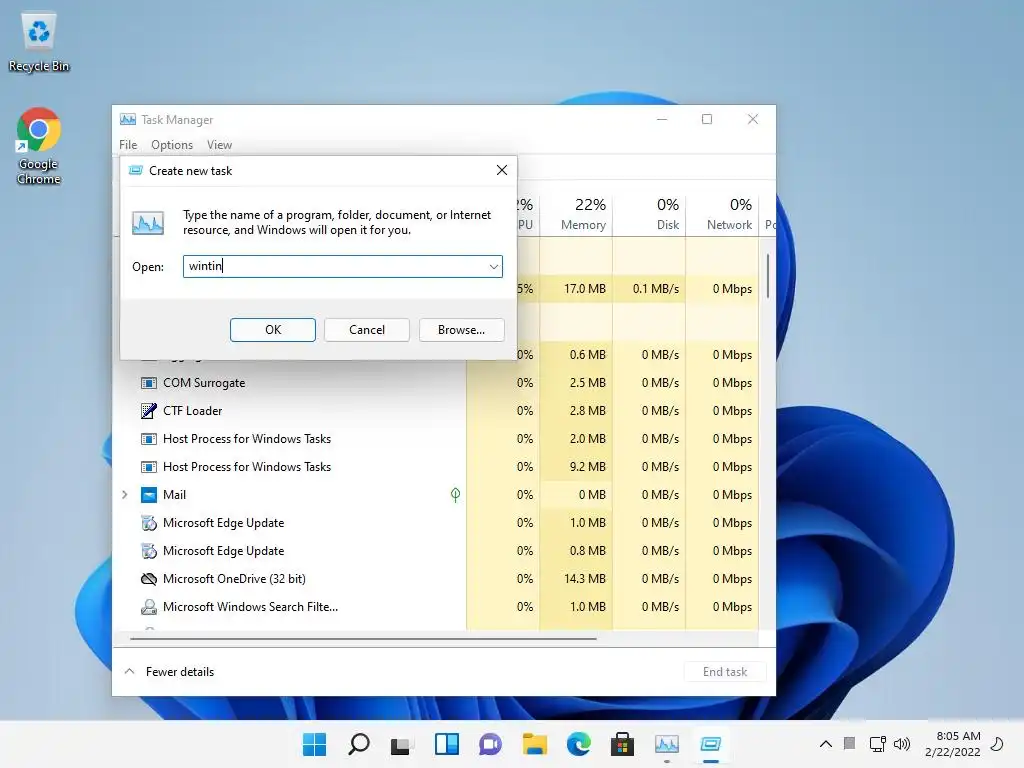Screen dimensions: 1024x768
Task: Click the 2.5 MB memory value
Action: (x=587, y=383)
